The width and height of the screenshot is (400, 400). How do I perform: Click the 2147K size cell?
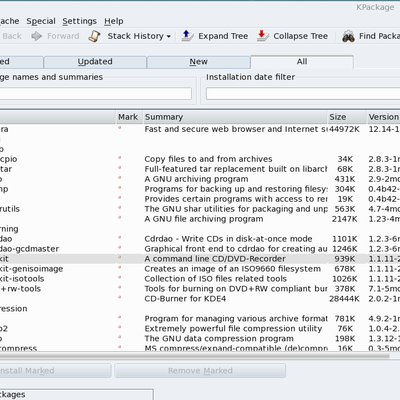click(x=345, y=219)
